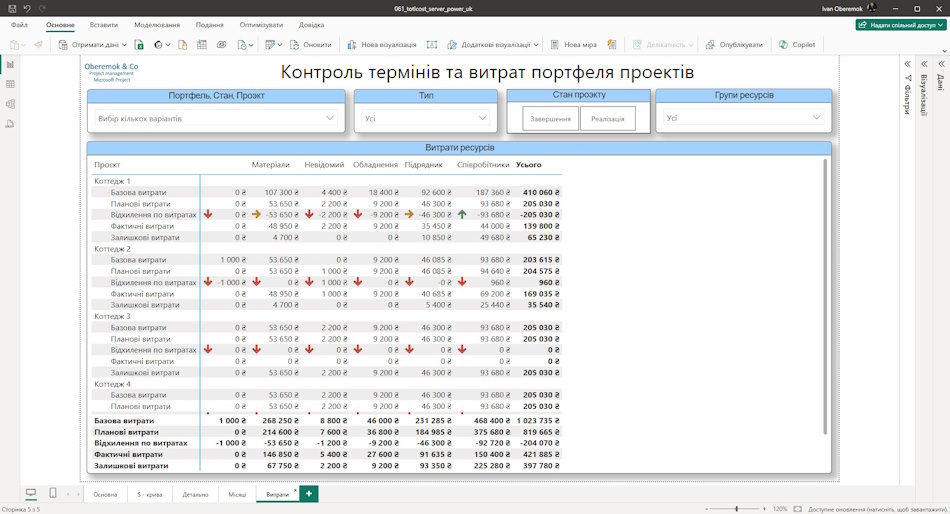Expand the Дані pane

[x=942, y=64]
